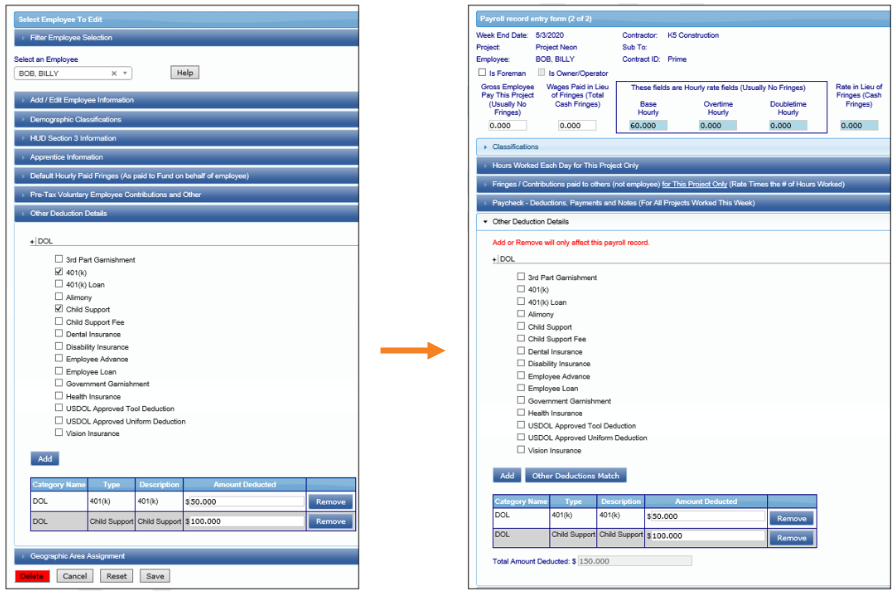This screenshot has width=895, height=593.
Task: Check Child Support in the payroll form
Action: (x=521, y=326)
